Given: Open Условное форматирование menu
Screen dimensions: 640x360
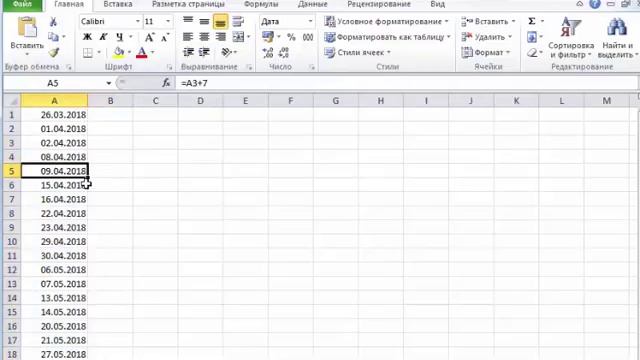Looking at the screenshot, I should click(386, 21).
